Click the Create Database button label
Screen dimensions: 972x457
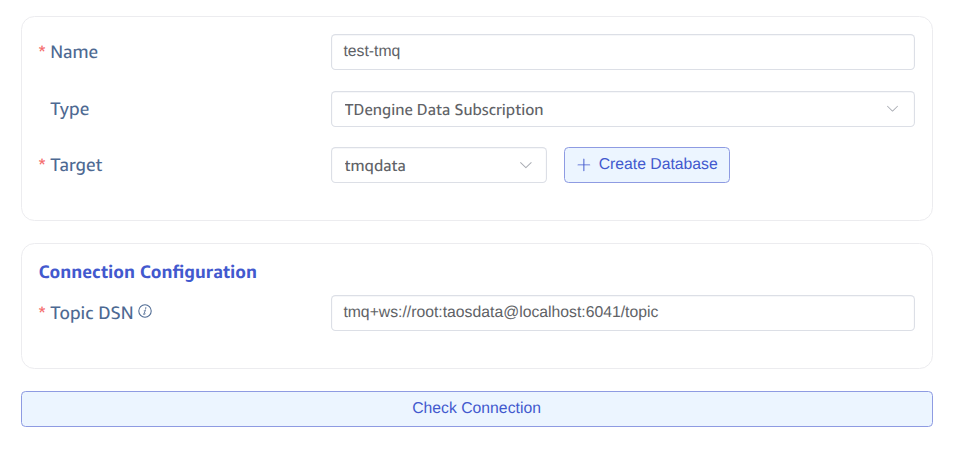tap(657, 164)
